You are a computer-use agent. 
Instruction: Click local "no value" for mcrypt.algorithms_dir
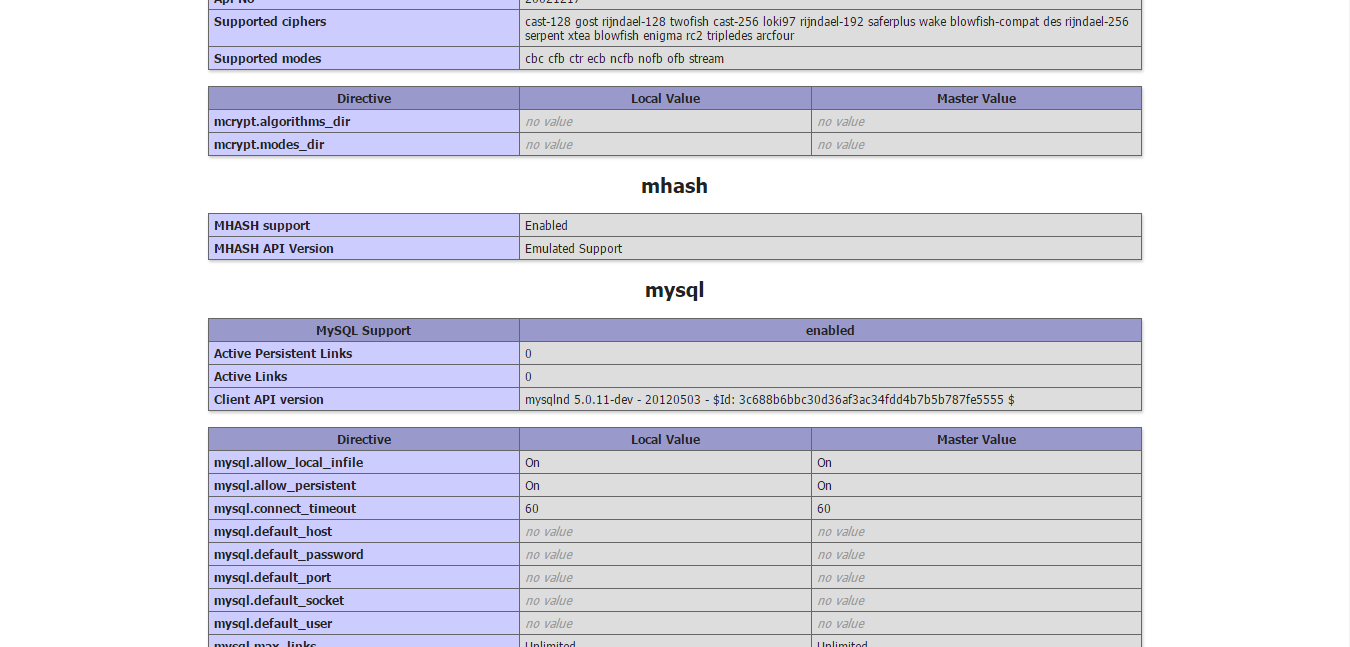click(x=549, y=121)
